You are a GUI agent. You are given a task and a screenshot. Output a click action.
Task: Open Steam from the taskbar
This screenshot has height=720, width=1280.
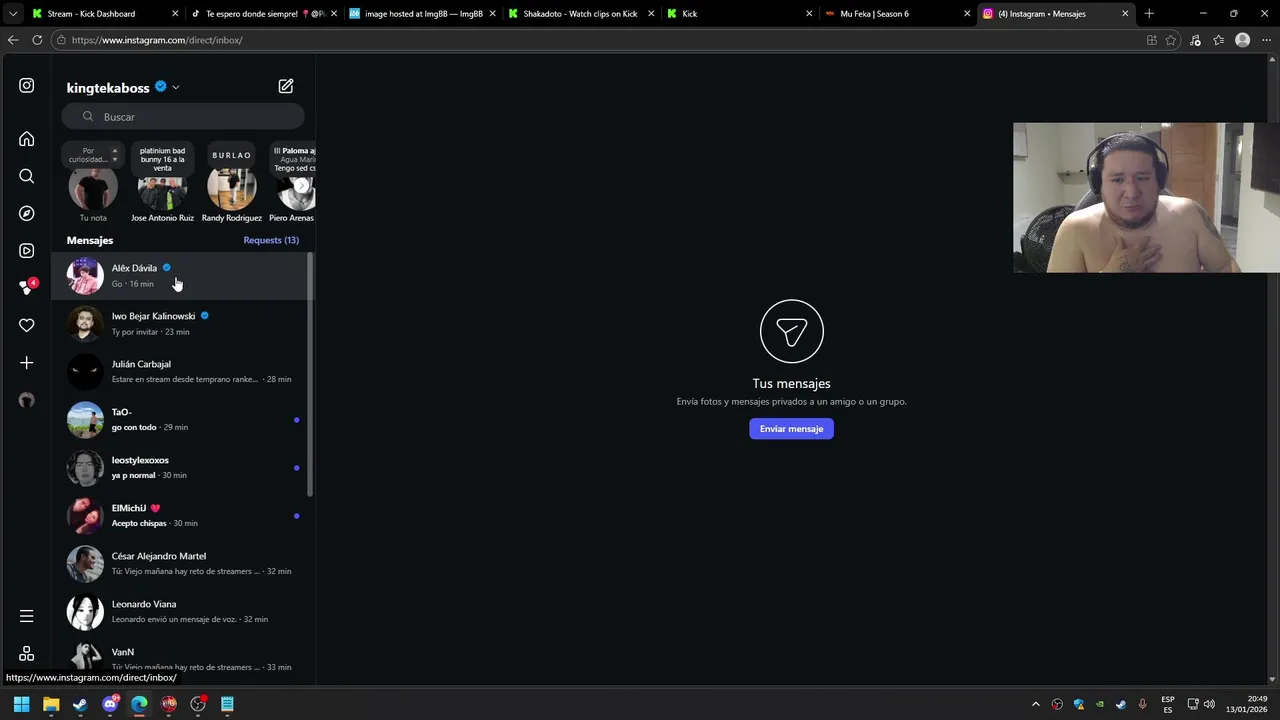tap(80, 704)
